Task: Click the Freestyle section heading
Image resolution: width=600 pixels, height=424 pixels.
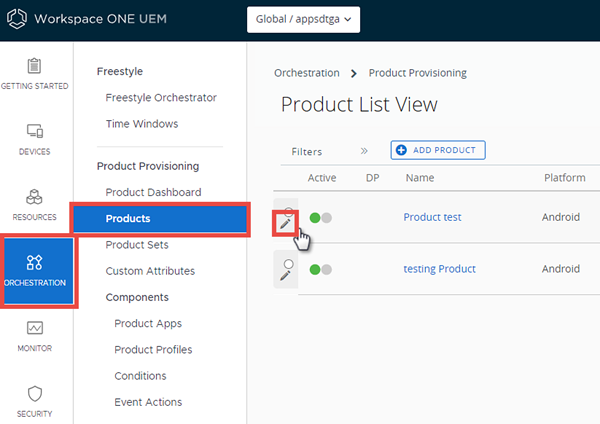Action: point(120,71)
